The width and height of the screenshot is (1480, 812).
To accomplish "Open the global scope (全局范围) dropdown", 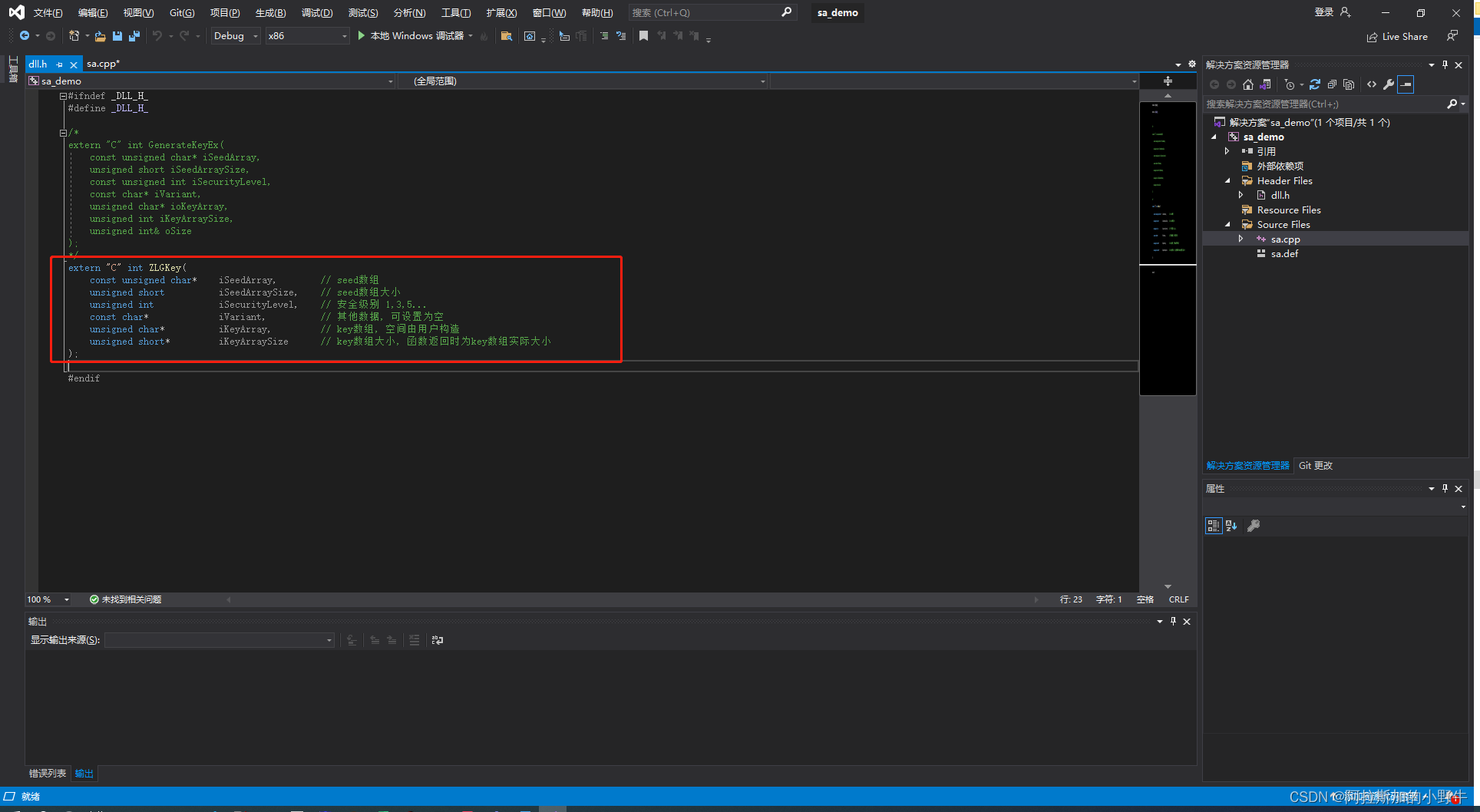I will click(x=583, y=81).
